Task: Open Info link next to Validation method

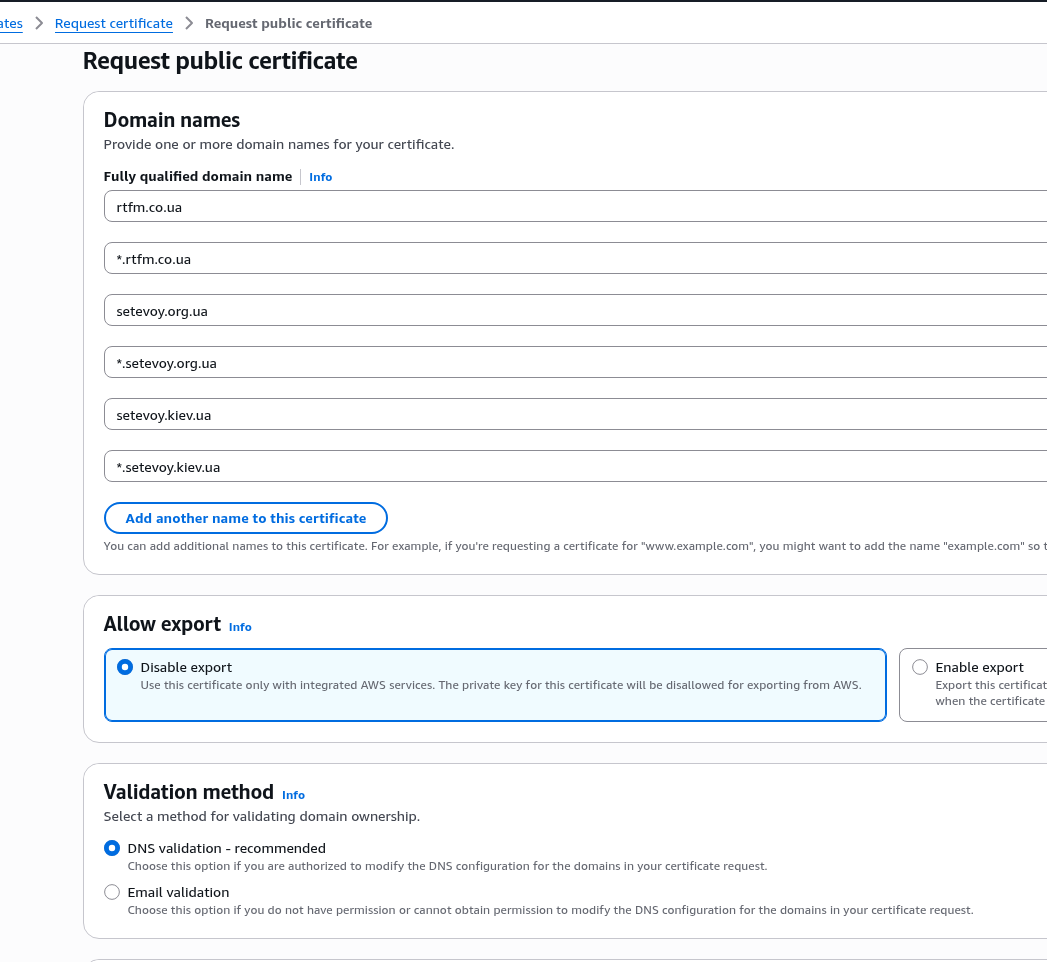Action: point(293,795)
